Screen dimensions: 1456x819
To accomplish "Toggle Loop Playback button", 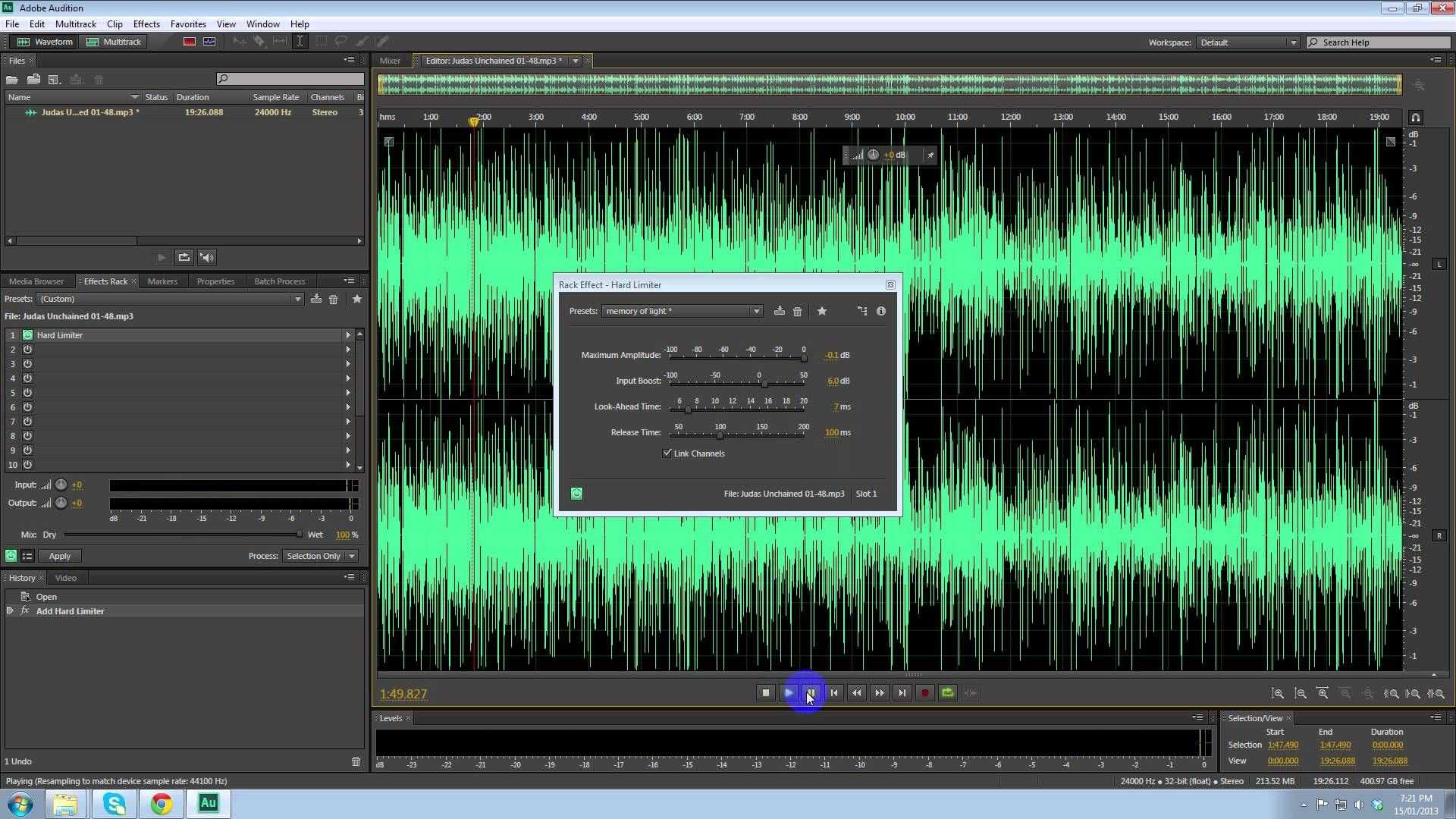I will pyautogui.click(x=948, y=692).
